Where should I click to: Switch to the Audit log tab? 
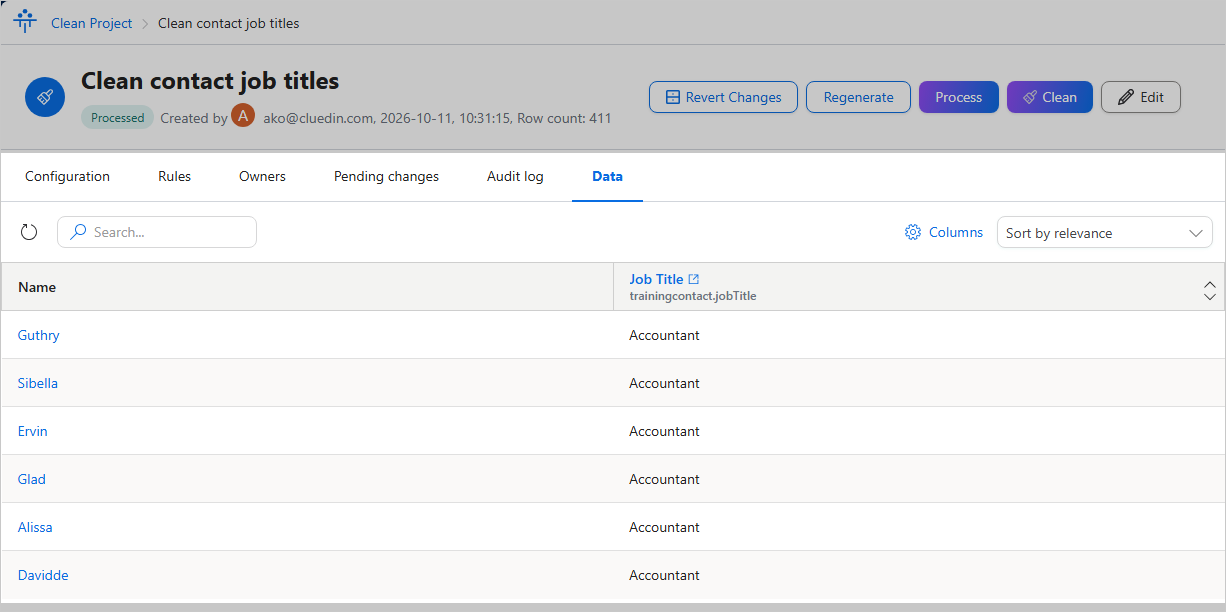tap(515, 176)
